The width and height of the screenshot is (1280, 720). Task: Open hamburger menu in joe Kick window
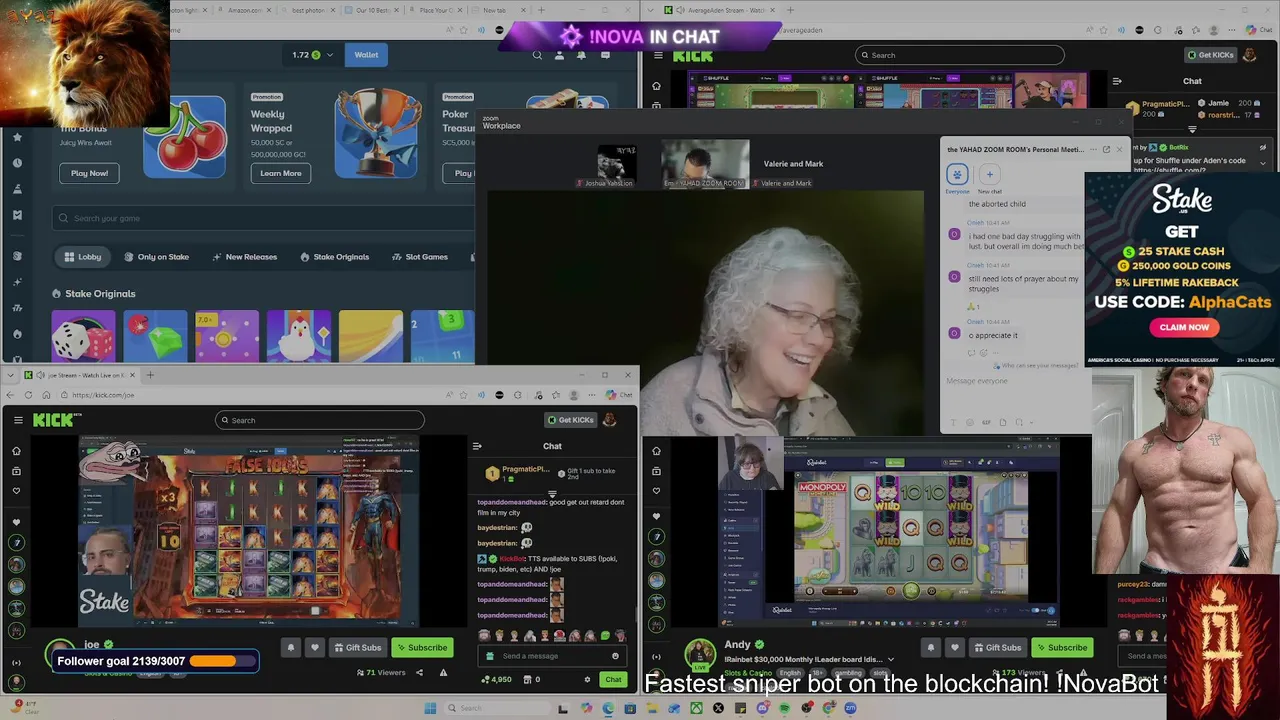click(x=18, y=420)
